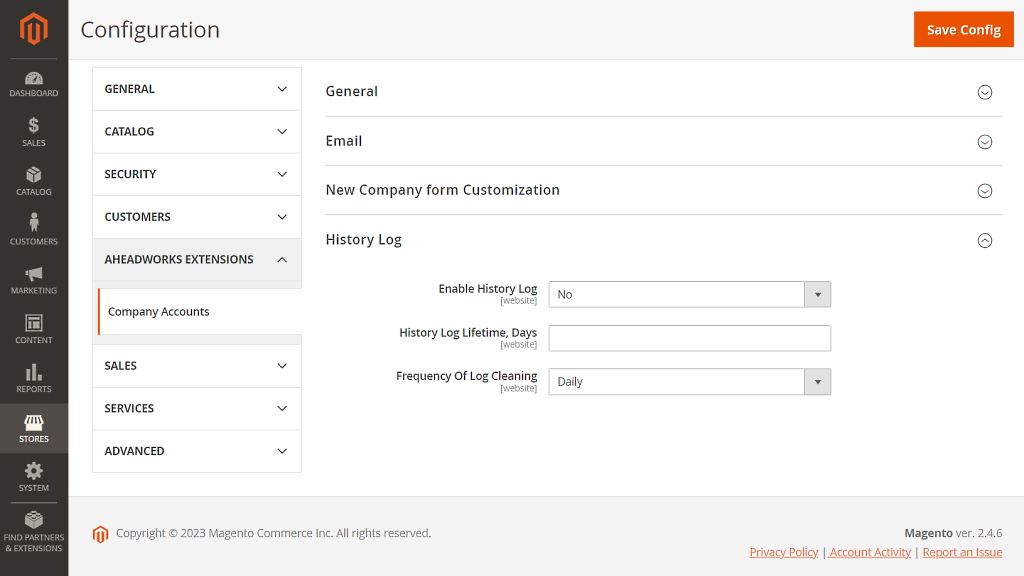This screenshot has height=576, width=1024.
Task: Open the Sales dollar icon menu
Action: pyautogui.click(x=34, y=133)
